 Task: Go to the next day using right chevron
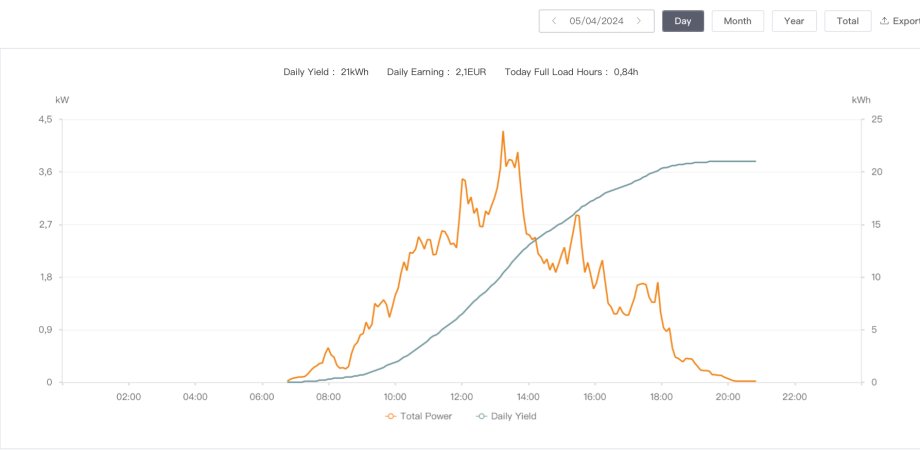[x=639, y=21]
